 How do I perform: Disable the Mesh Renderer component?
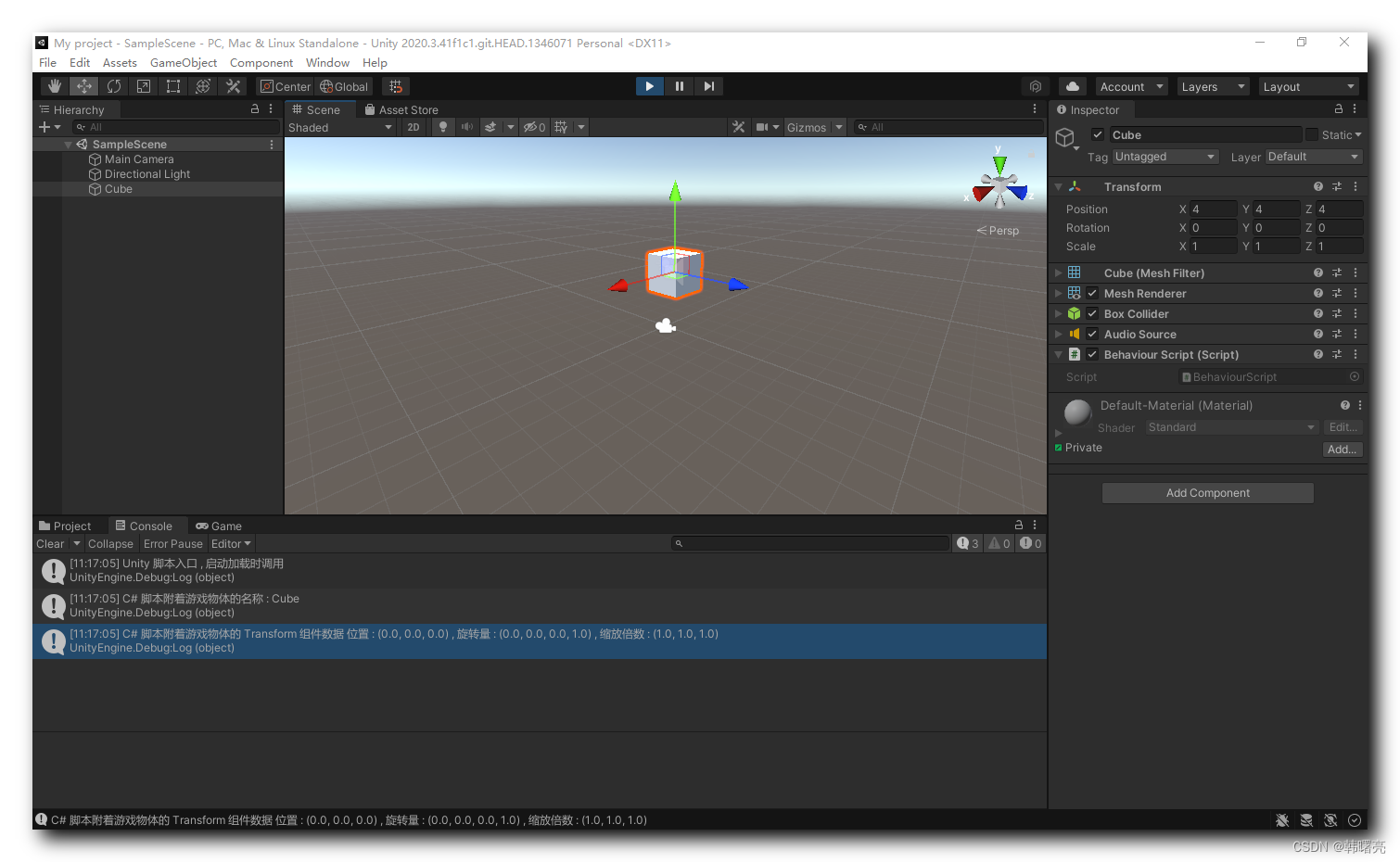(x=1091, y=293)
